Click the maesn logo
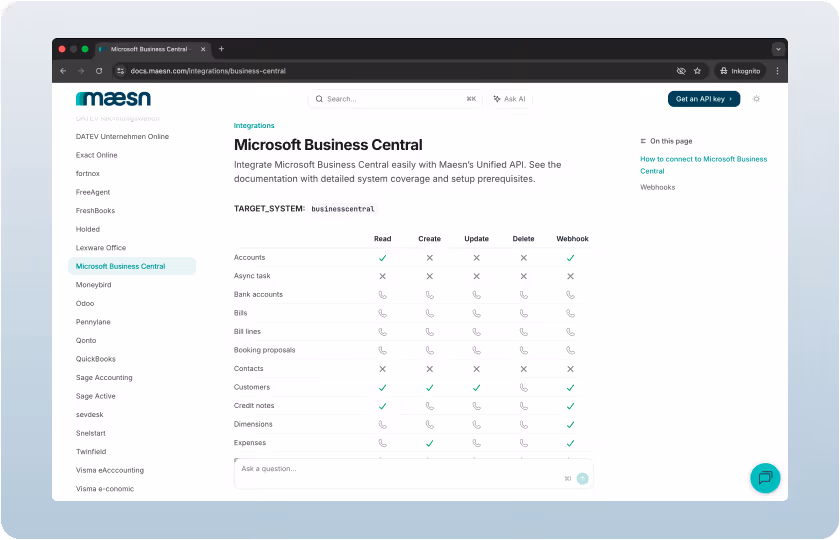 pos(114,99)
